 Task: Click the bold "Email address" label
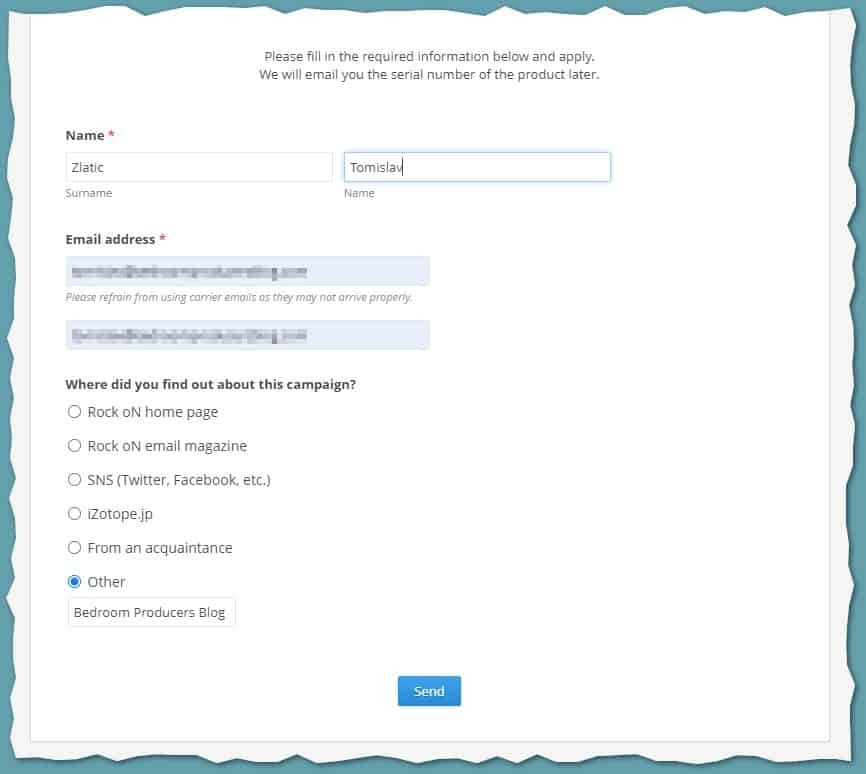pyautogui.click(x=110, y=240)
